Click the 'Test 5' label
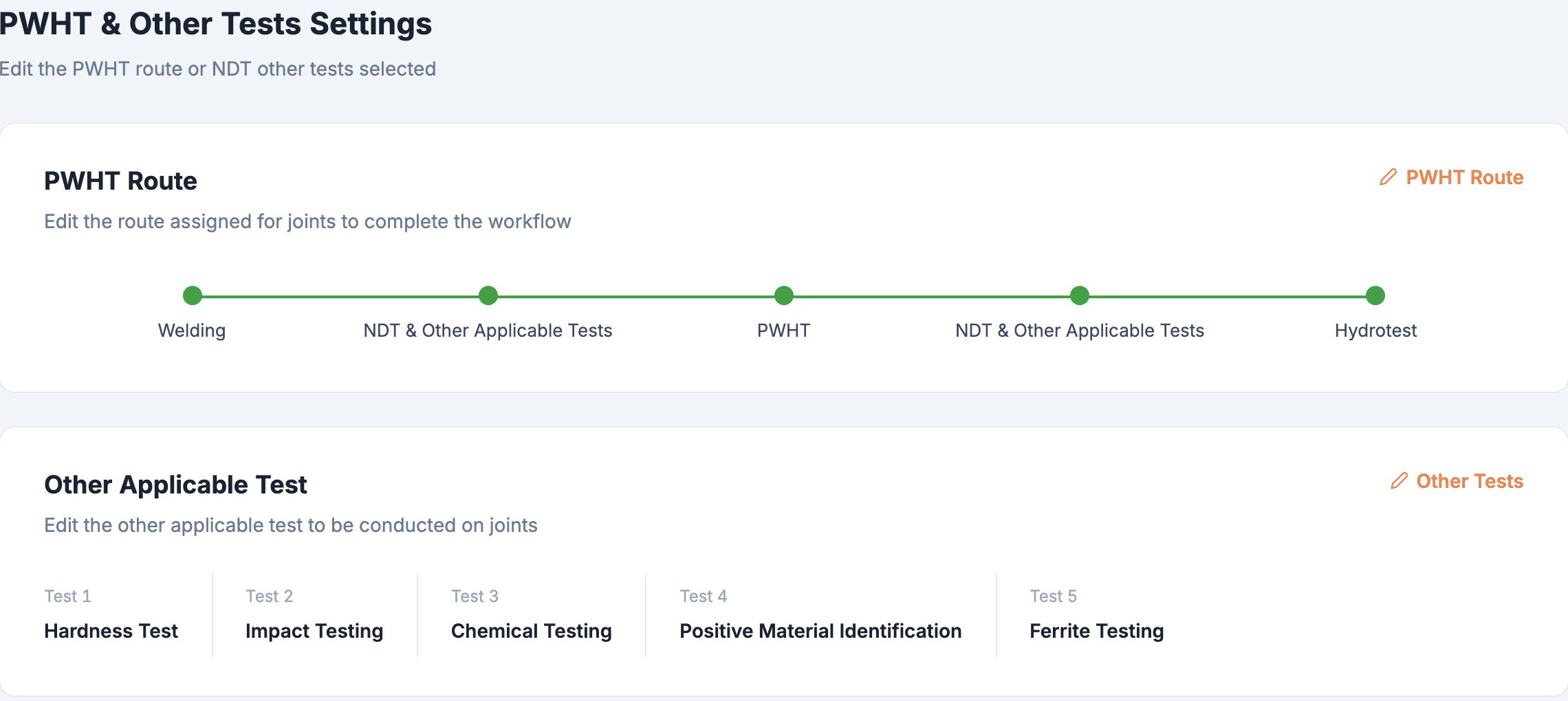Viewport: 1568px width, 701px height. point(1053,596)
